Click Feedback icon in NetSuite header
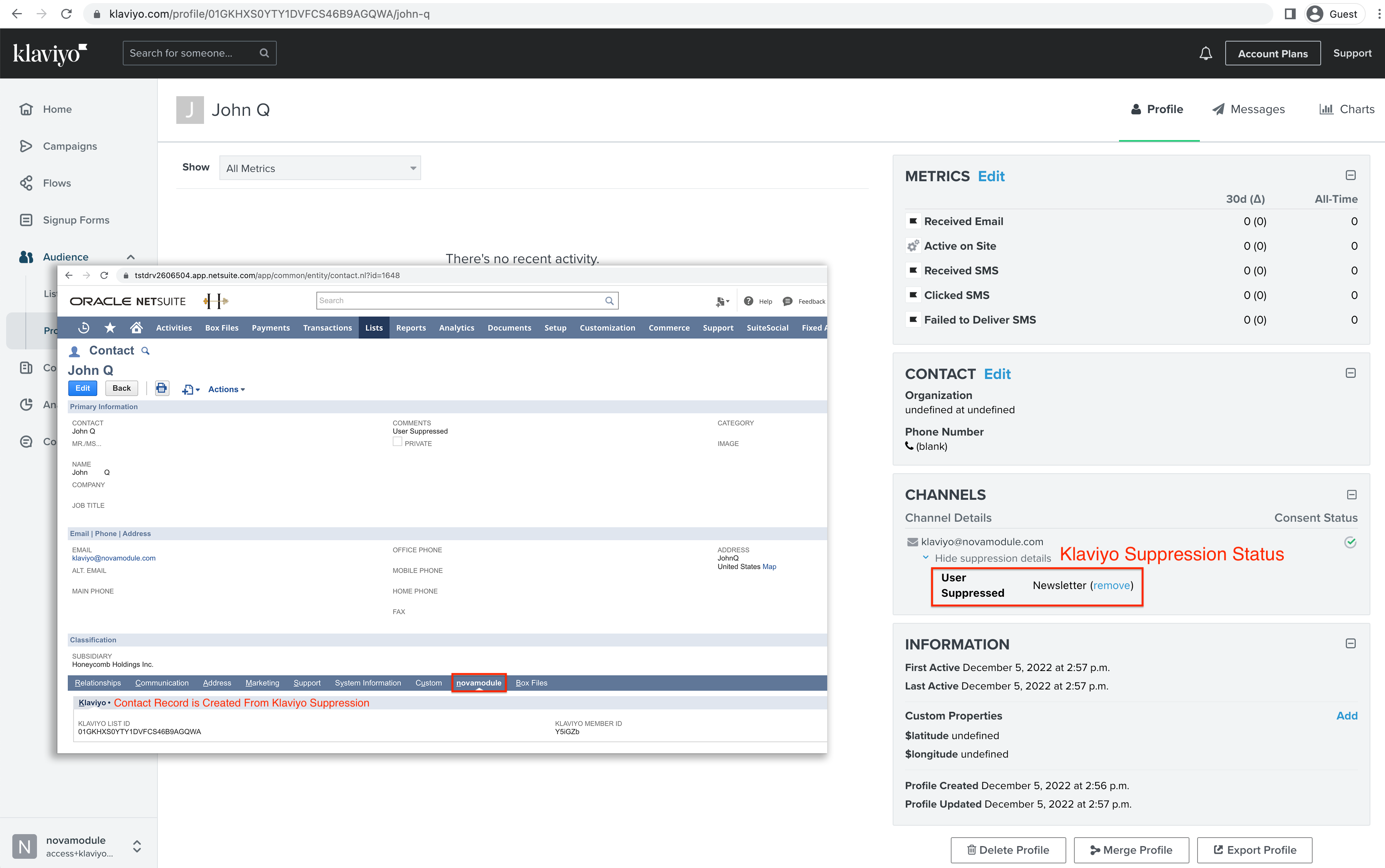1385x868 pixels. pyautogui.click(x=788, y=301)
